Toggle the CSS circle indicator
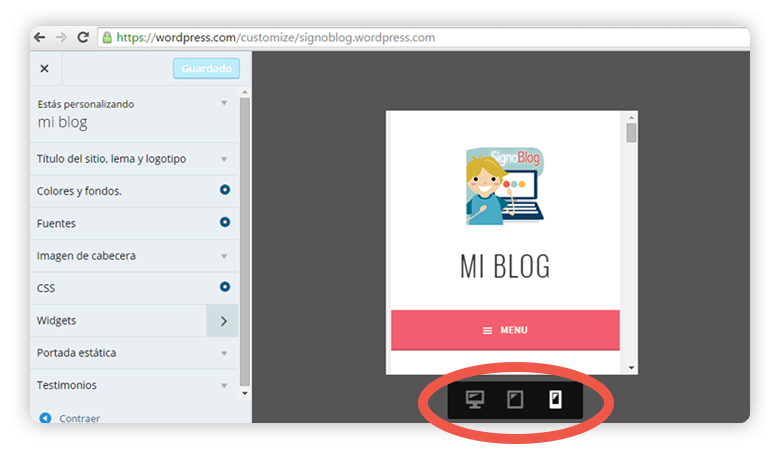Image resolution: width=780 pixels, height=450 pixels. tap(225, 287)
